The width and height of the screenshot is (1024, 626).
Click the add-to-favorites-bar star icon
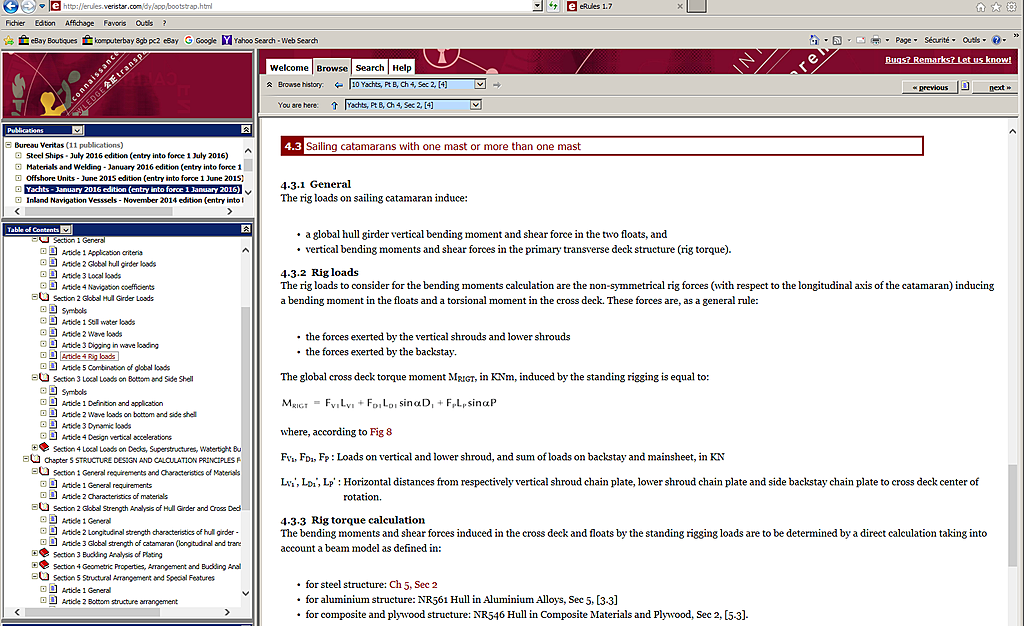tap(9, 40)
